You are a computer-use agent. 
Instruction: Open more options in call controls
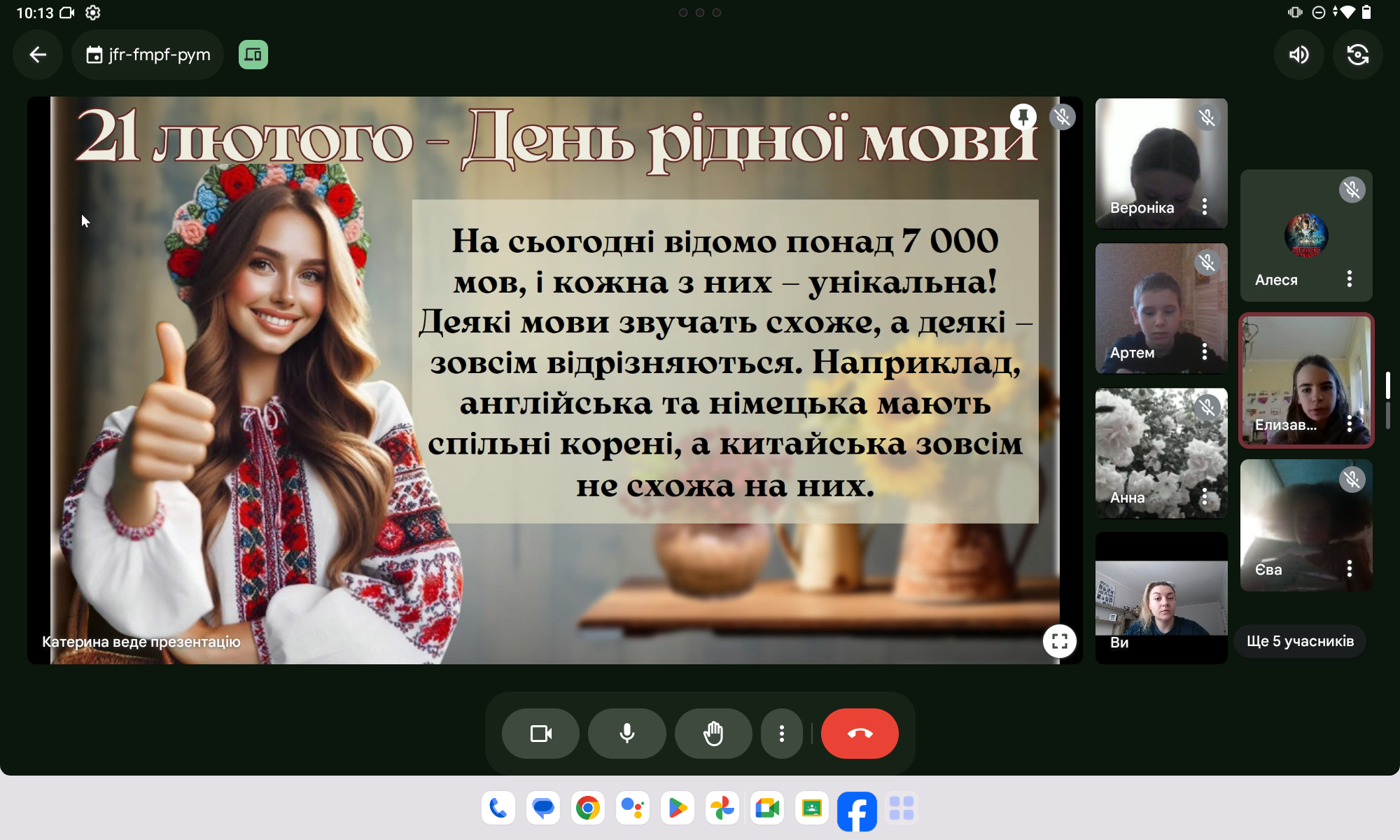tap(782, 734)
